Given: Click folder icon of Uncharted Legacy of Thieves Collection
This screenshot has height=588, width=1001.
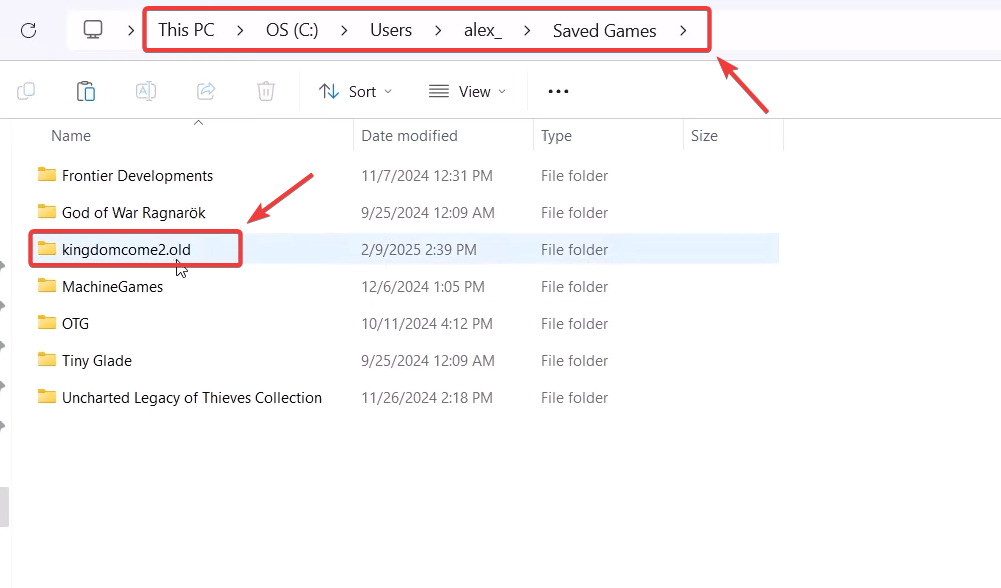Looking at the screenshot, I should pos(47,396).
